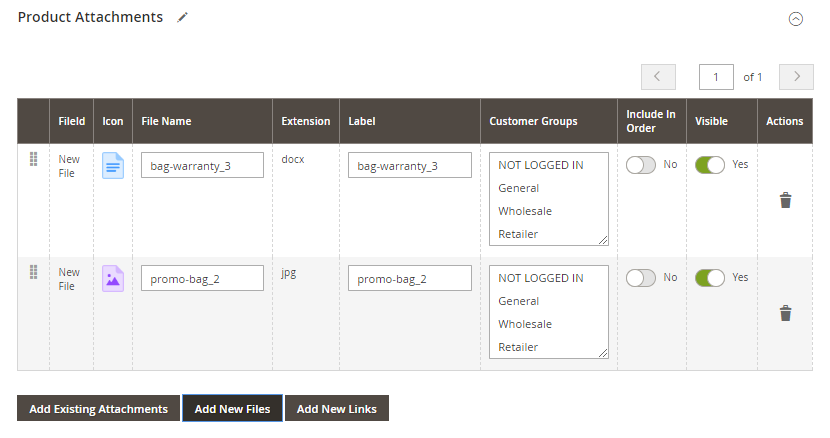
Task: Enable Include In Order for promo-bag_2
Action: (x=640, y=278)
